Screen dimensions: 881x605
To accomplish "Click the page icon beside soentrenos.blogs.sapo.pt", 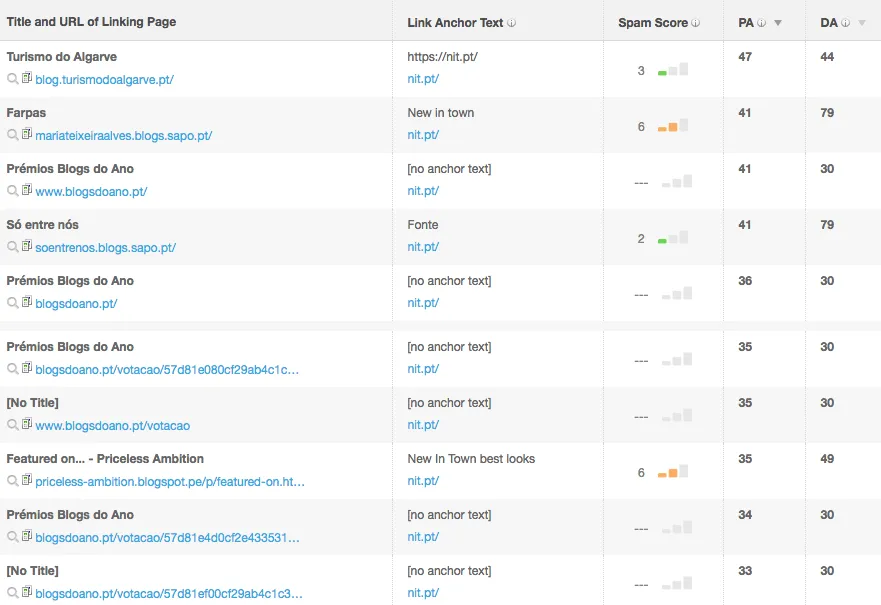I will coord(27,246).
